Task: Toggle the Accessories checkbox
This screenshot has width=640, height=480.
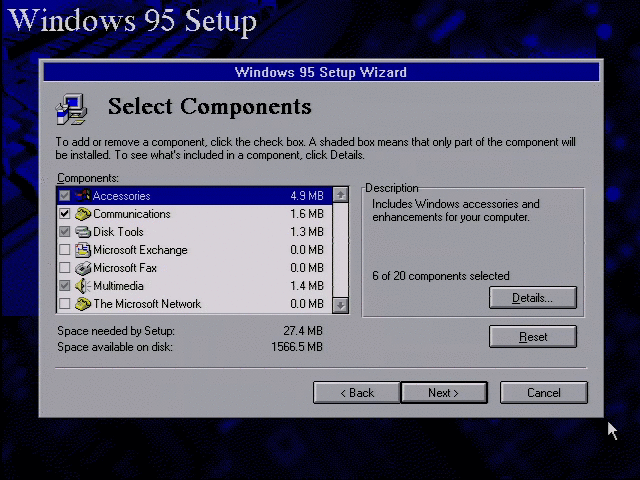Action: tap(64, 196)
